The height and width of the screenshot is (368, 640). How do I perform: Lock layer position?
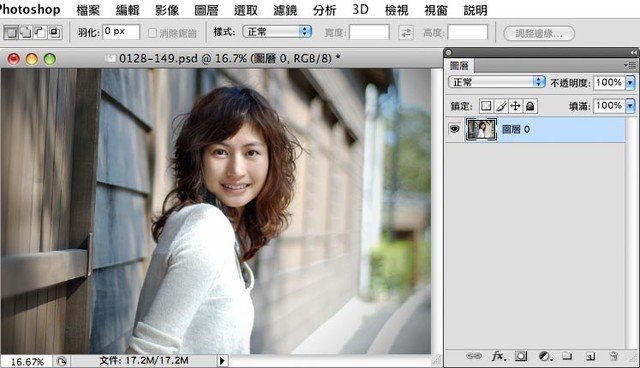[x=516, y=106]
